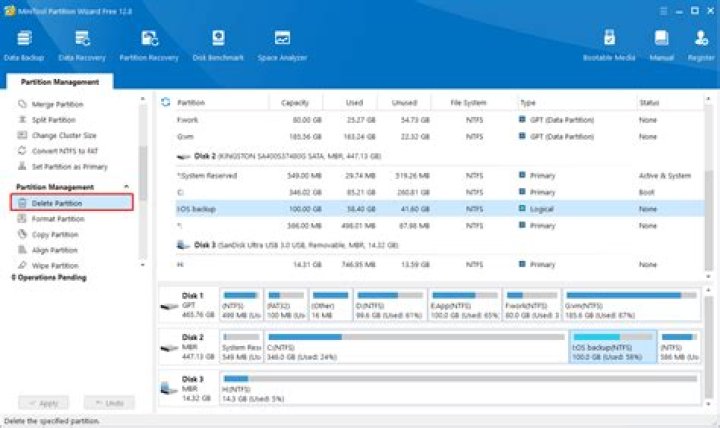Select the I:OS backup(NTFS) block on Disk 2

pyautogui.click(x=613, y=347)
